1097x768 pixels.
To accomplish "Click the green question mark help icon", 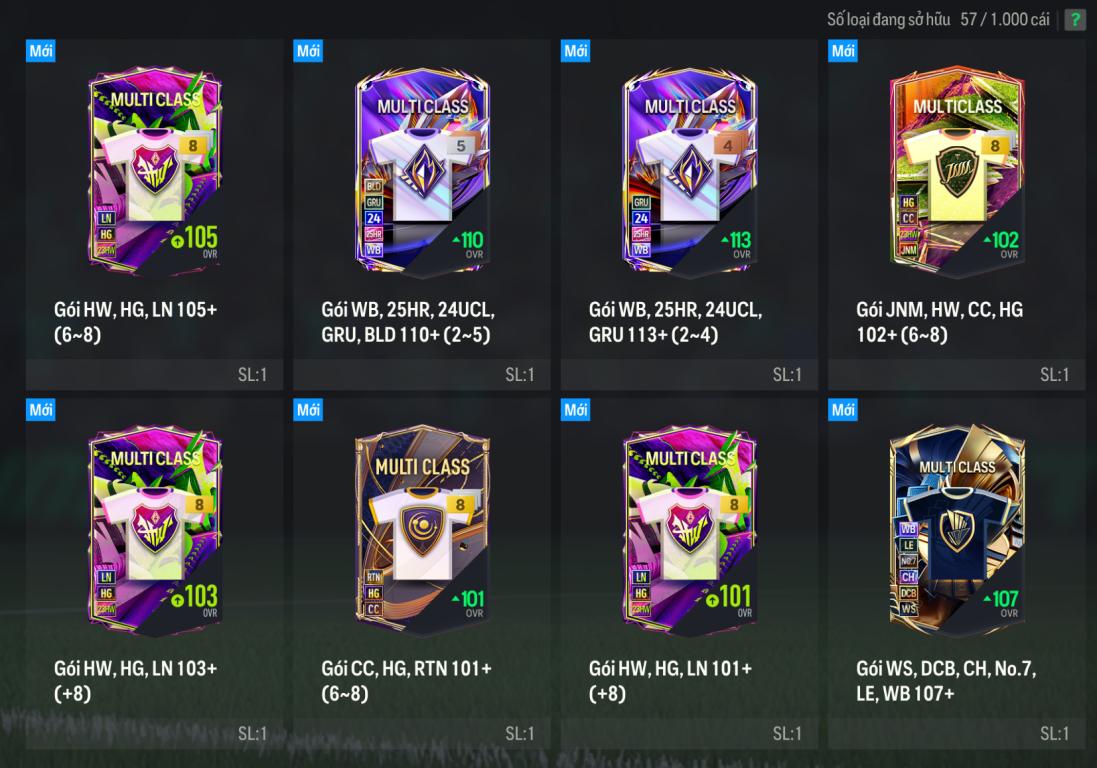I will (x=1074, y=20).
